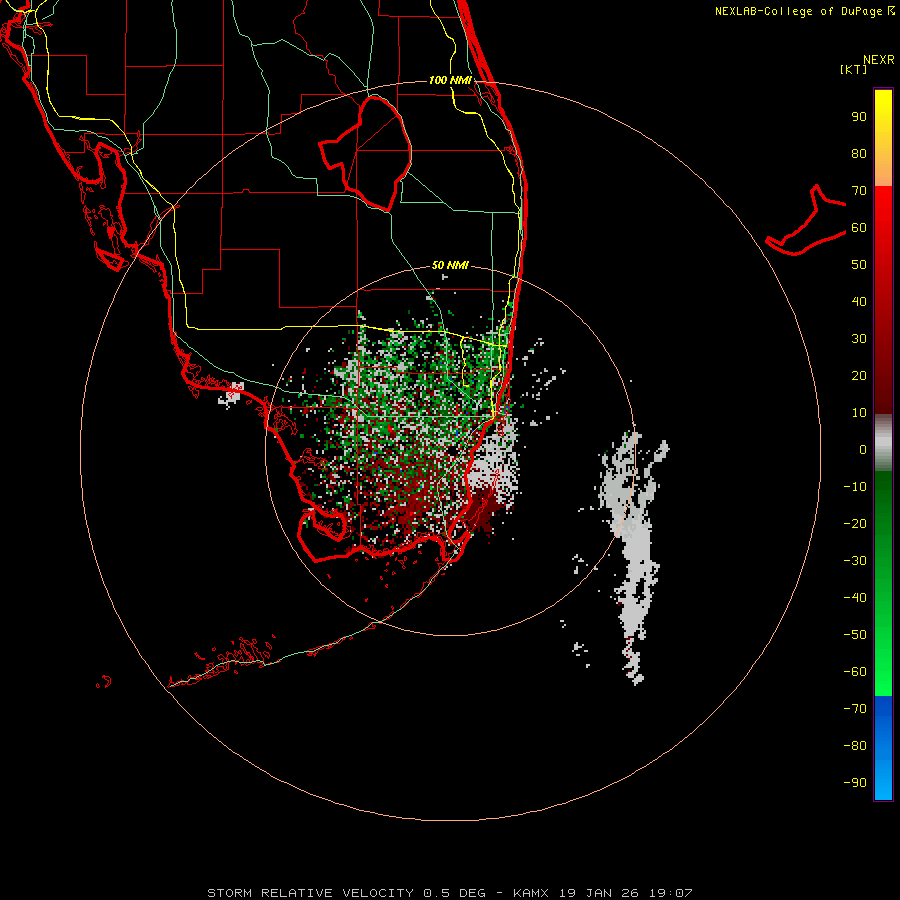Click the 70 value on velocity scale
The width and height of the screenshot is (900, 900).
click(x=859, y=191)
